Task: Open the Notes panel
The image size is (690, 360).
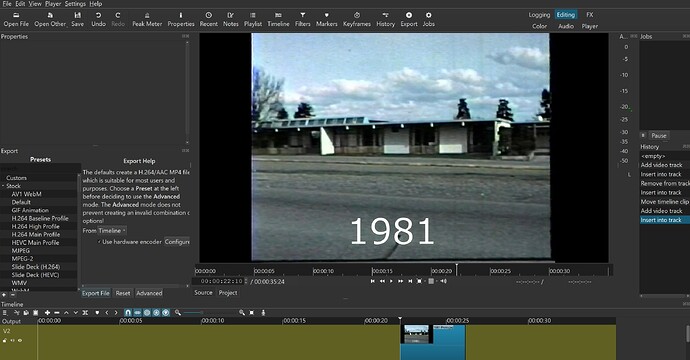Action: point(231,20)
